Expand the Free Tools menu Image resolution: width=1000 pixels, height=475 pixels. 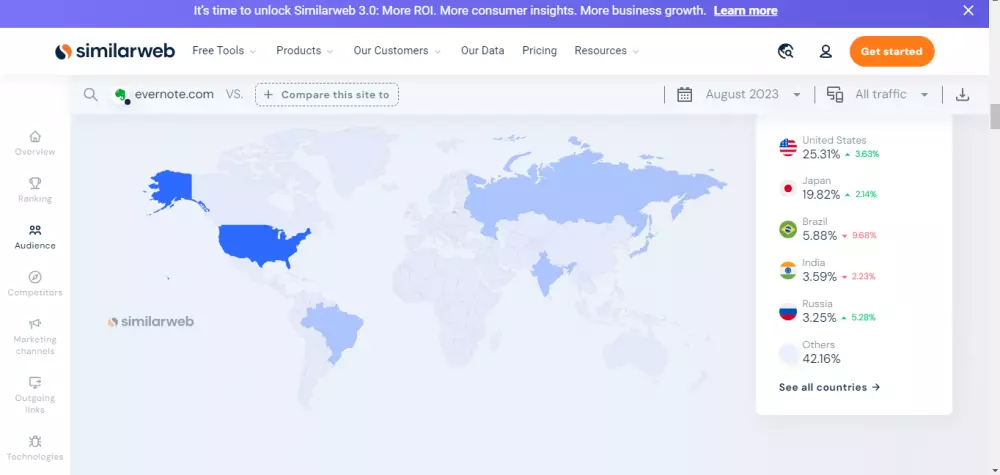pos(224,51)
